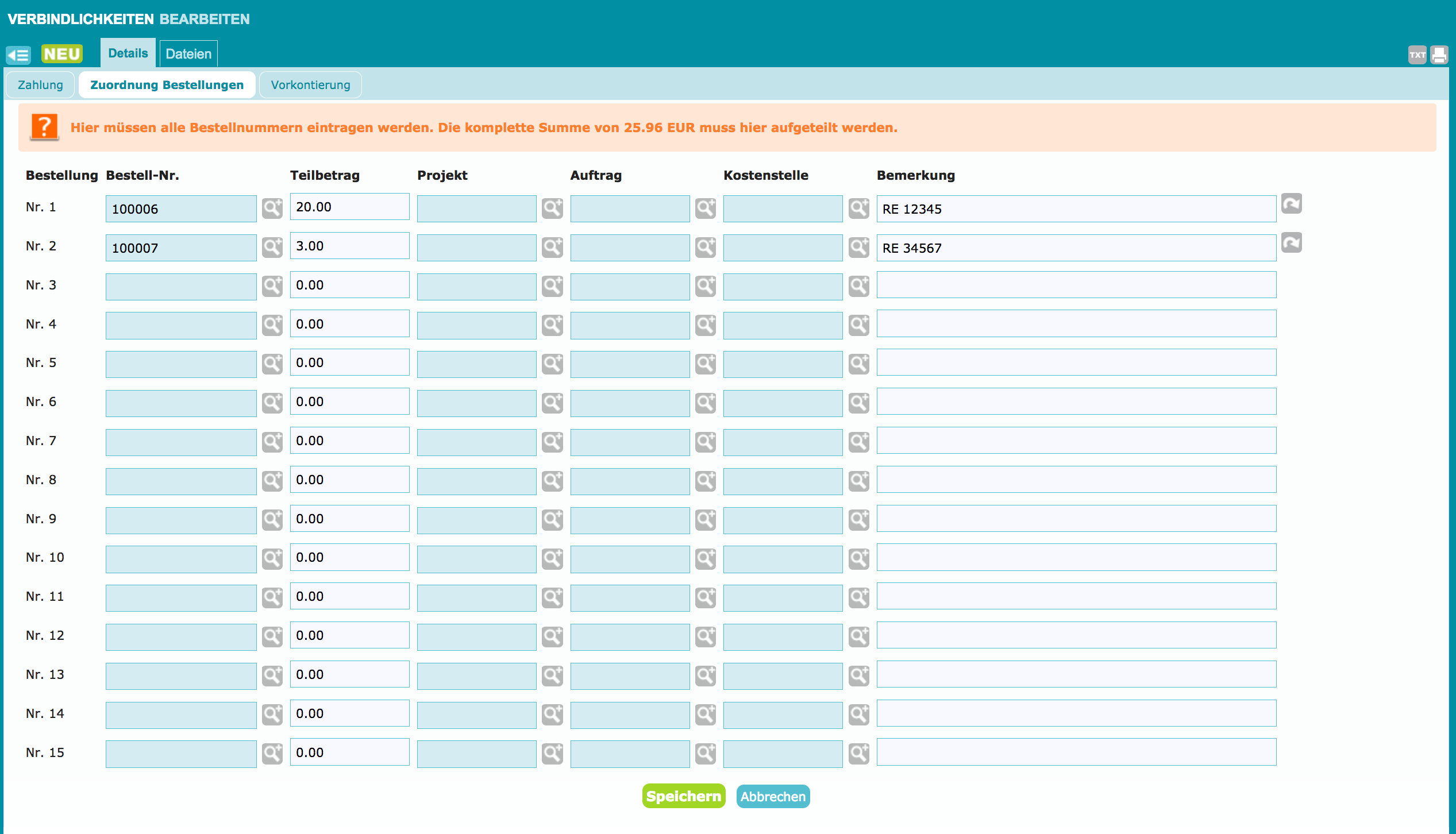Viewport: 1456px width, 834px height.
Task: Open Kostenstelle search icon in row Nr. 1
Action: (859, 208)
